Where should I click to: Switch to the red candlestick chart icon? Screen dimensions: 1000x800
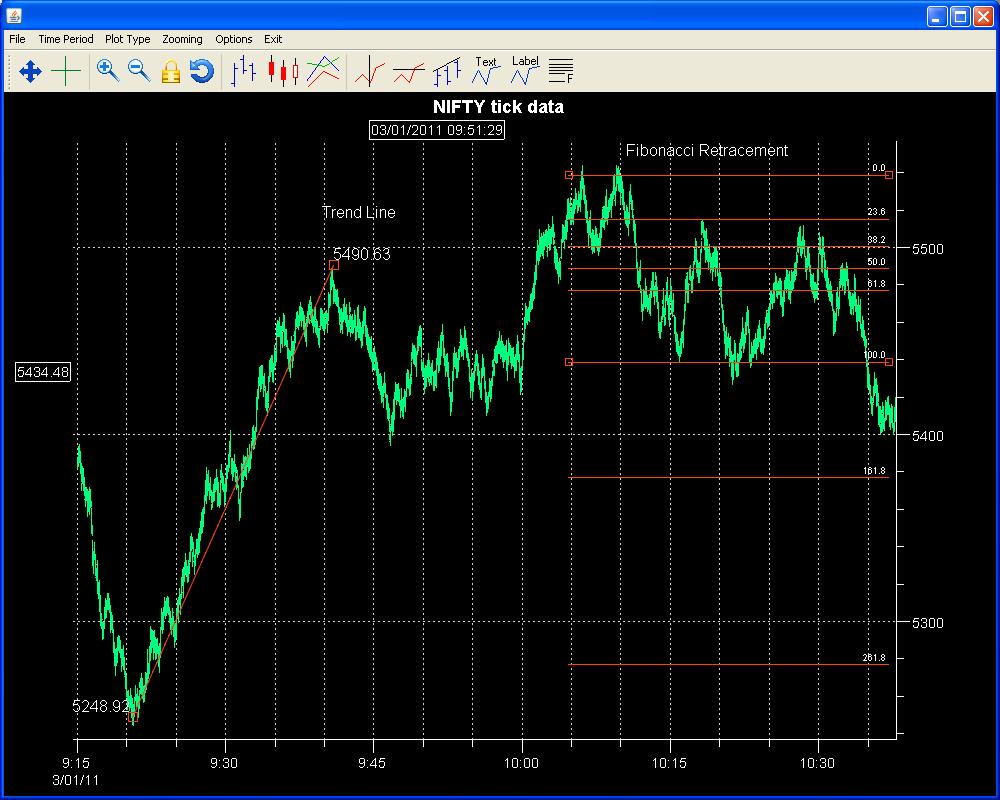click(x=283, y=71)
